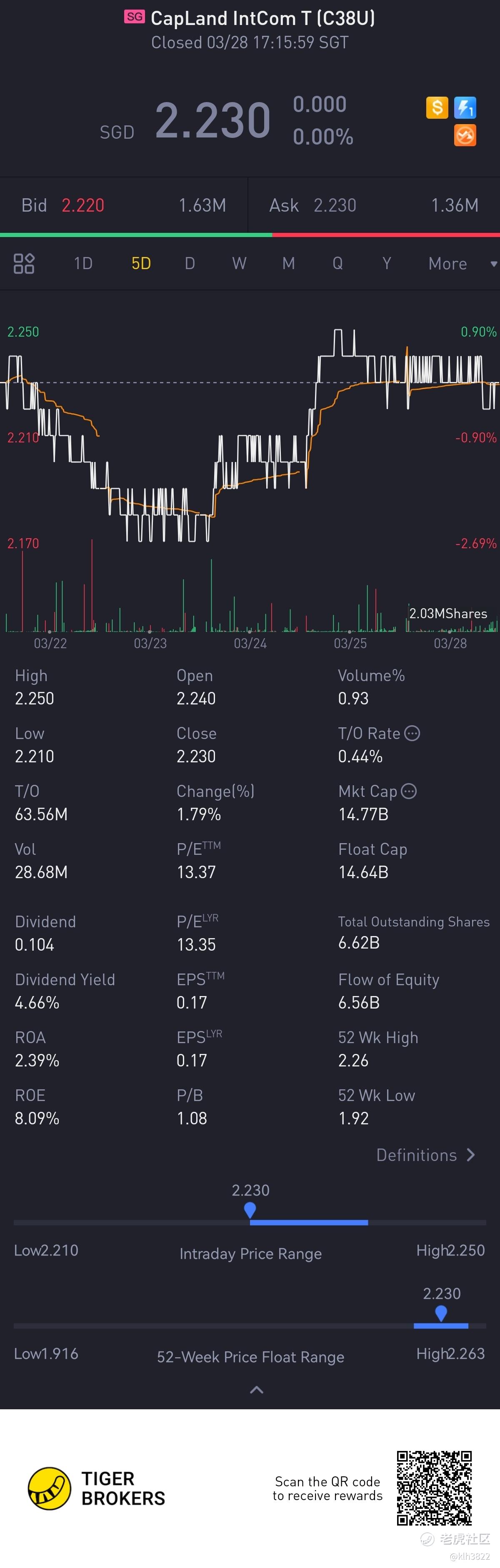Image resolution: width=500 pixels, height=1568 pixels.
Task: Tap the Intraday Price Range marker
Action: click(x=250, y=1210)
